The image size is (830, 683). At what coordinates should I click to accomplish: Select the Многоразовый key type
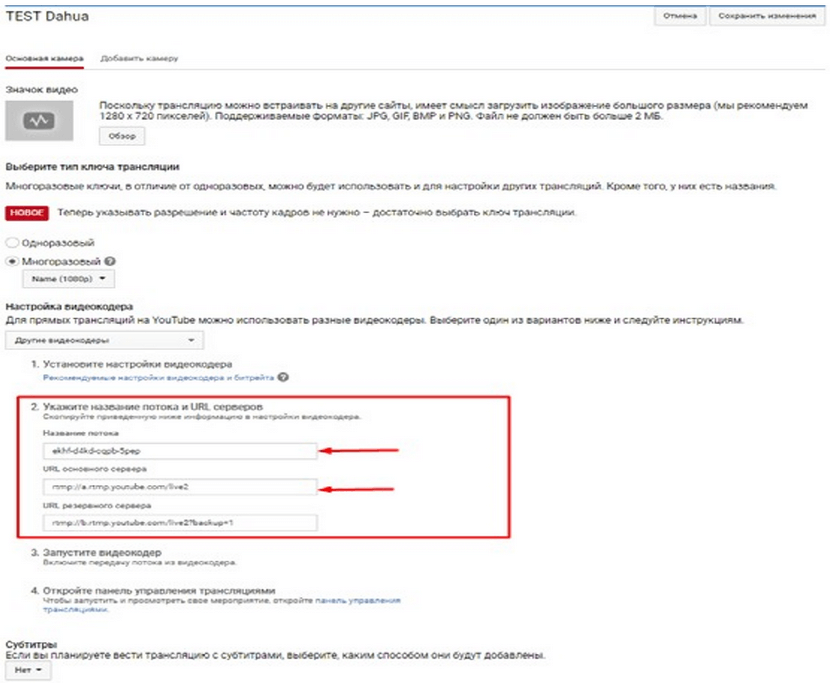(12, 261)
